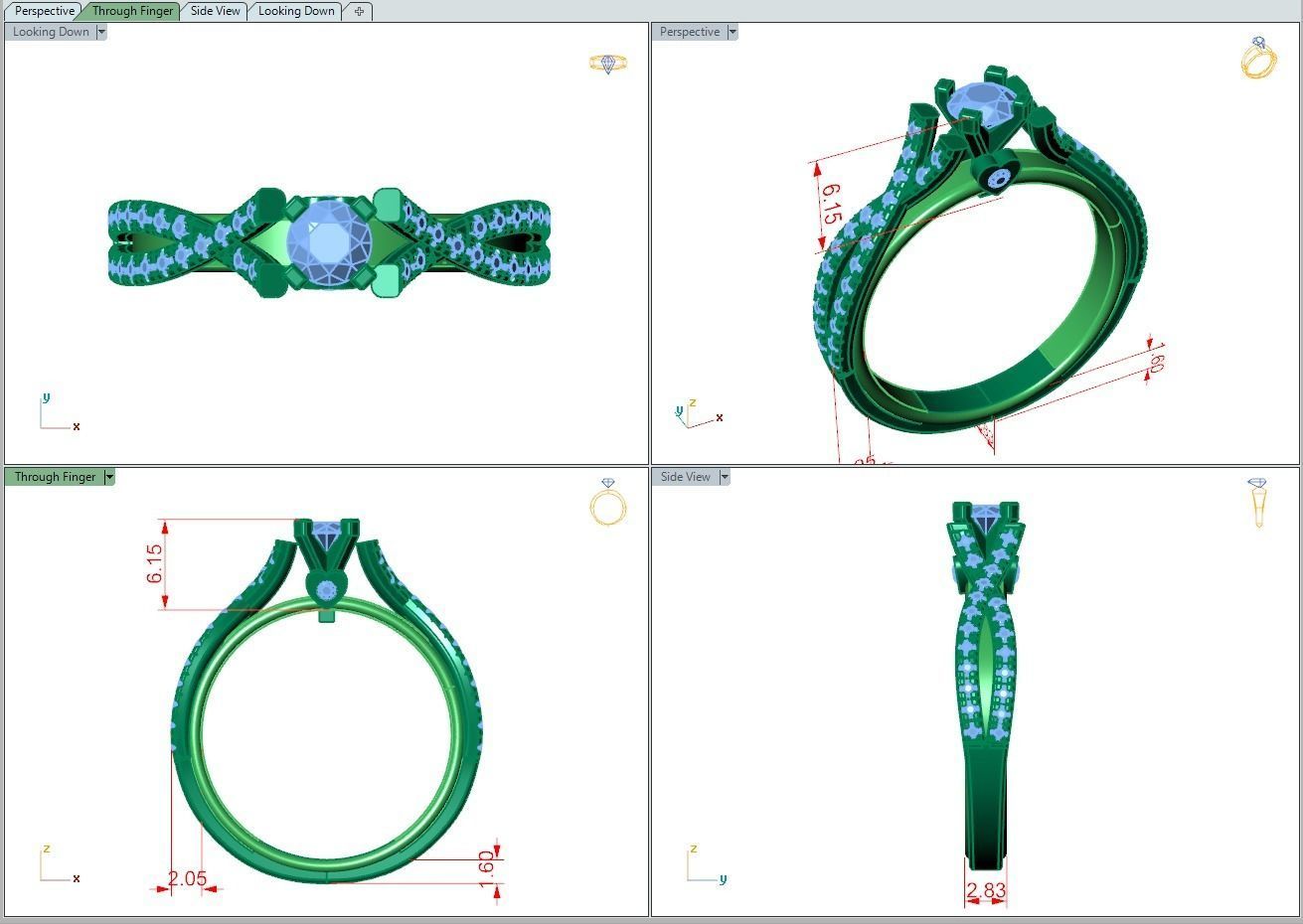Select the Through Finger layout tab
Viewport: 1303px width, 924px height.
click(x=132, y=11)
